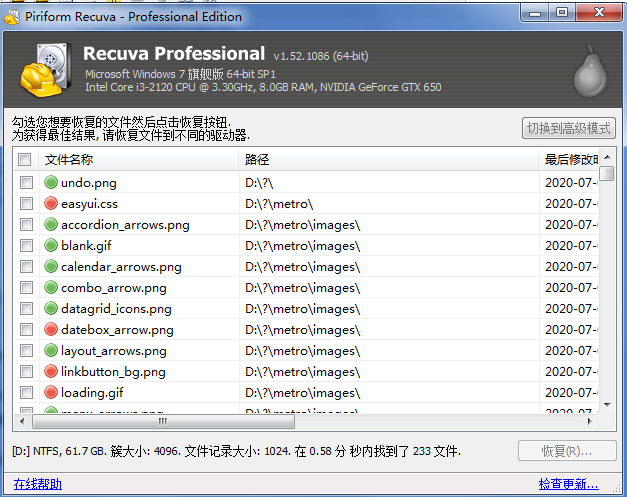Close the Recuva window
The height and width of the screenshot is (497, 627).
click(x=599, y=13)
